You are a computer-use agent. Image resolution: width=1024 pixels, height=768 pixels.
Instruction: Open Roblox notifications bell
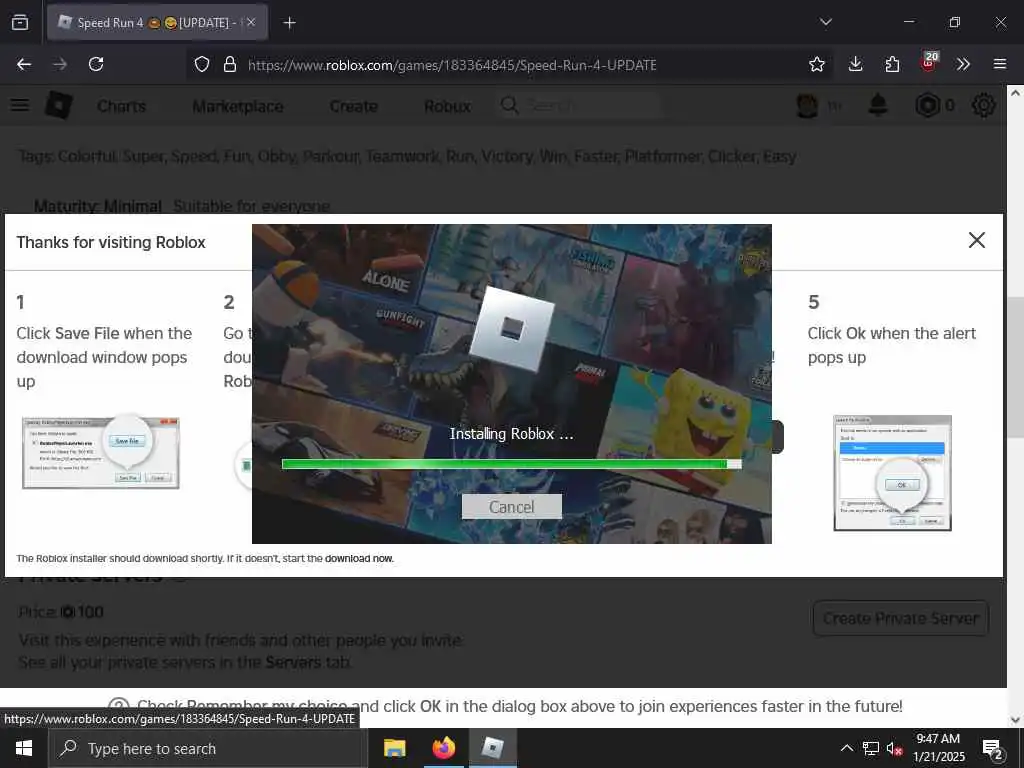(x=878, y=105)
